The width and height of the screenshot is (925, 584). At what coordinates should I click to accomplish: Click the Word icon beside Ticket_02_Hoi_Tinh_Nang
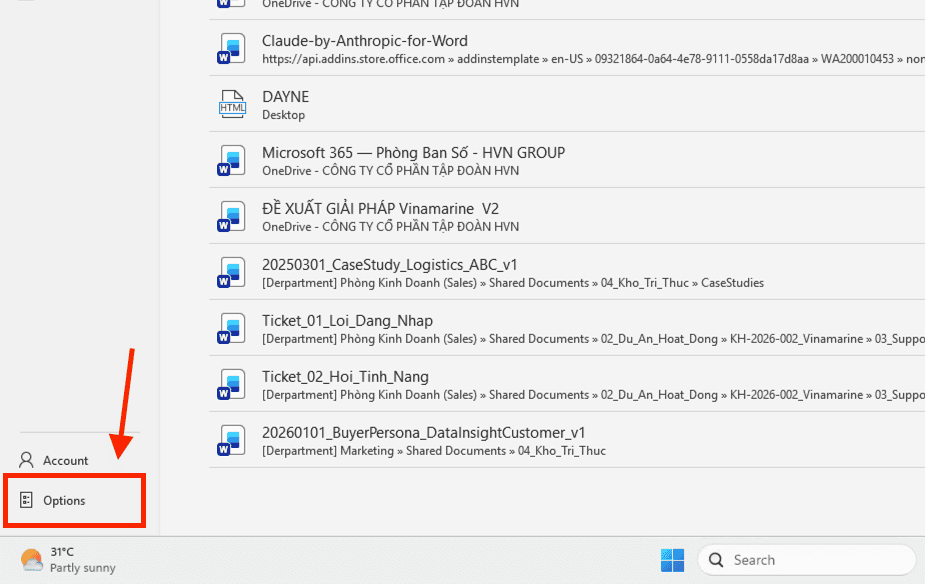(x=231, y=385)
